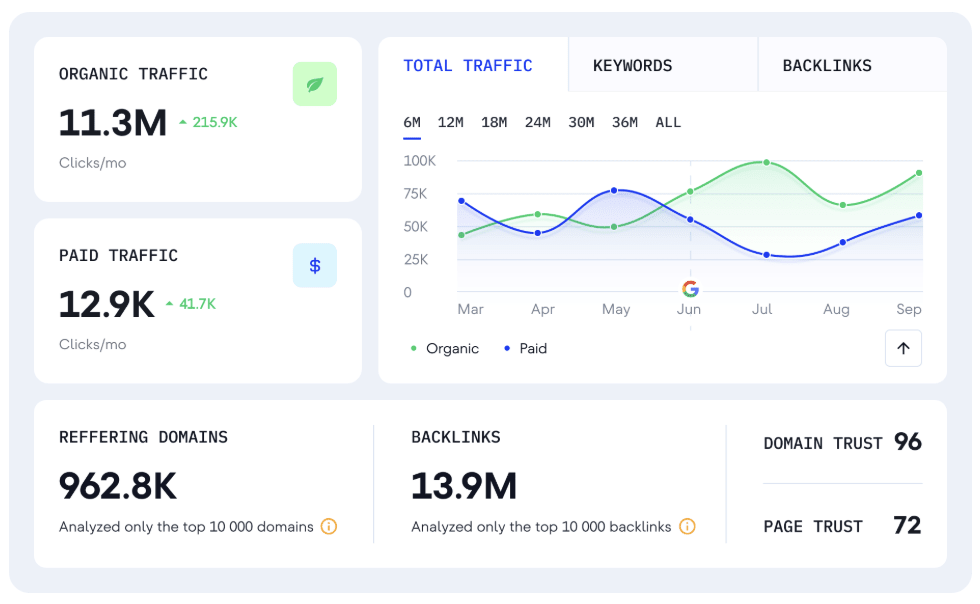Image resolution: width=980 pixels, height=604 pixels.
Task: Open info icon beside top 10 000 backlinks
Action: [x=687, y=526]
